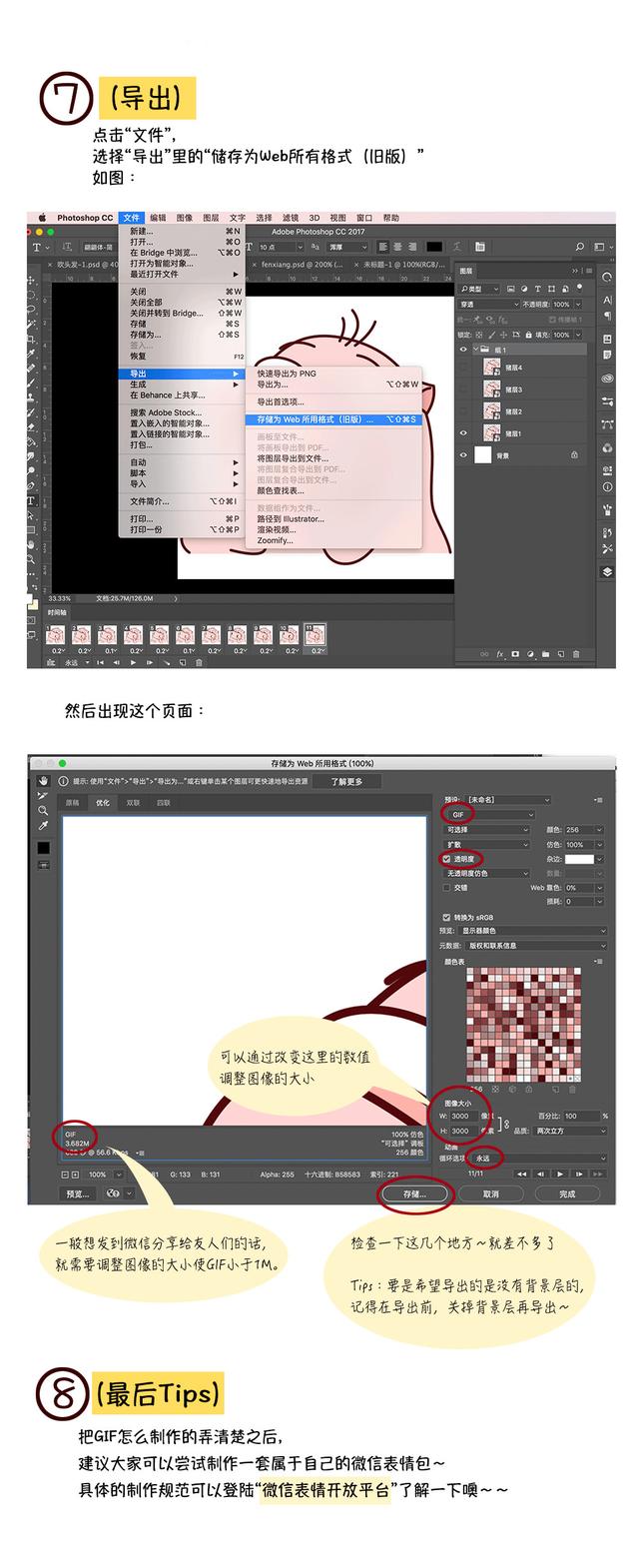Choose 快速导出为 PNG
Screen dimensions: 639x1568
(334, 374)
